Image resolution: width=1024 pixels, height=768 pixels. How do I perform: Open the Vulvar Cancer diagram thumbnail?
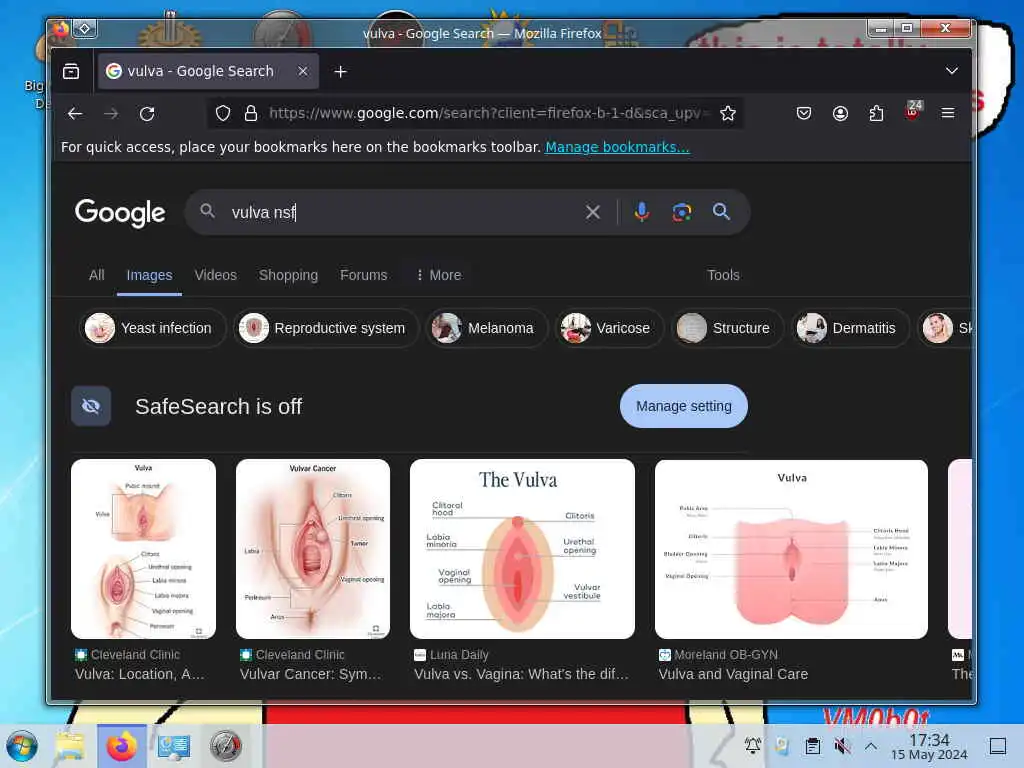point(313,549)
